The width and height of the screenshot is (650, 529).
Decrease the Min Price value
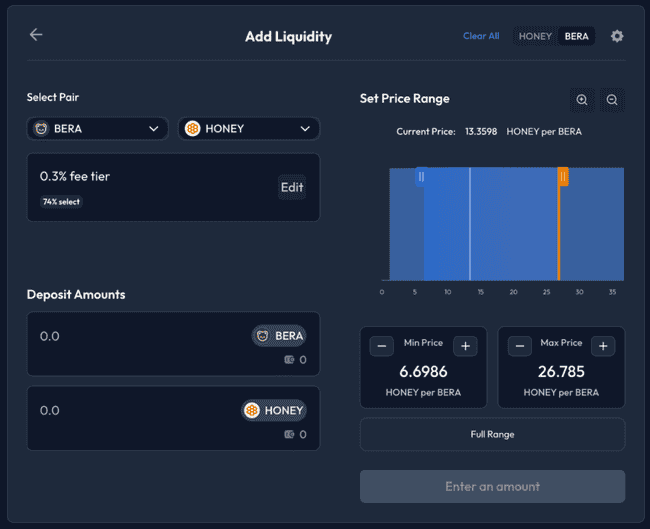click(x=382, y=346)
